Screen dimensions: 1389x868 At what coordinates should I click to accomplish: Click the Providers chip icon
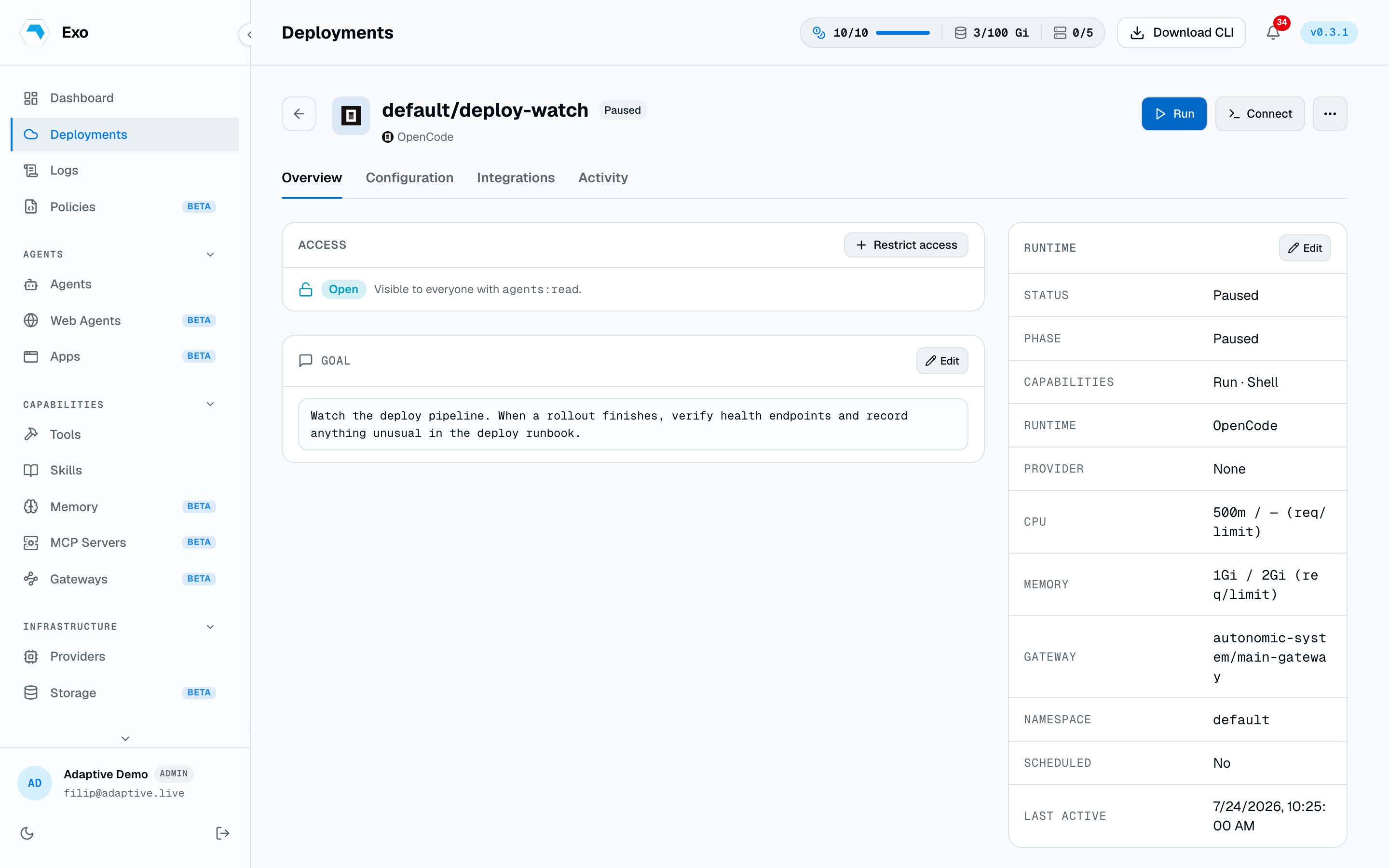point(31,656)
